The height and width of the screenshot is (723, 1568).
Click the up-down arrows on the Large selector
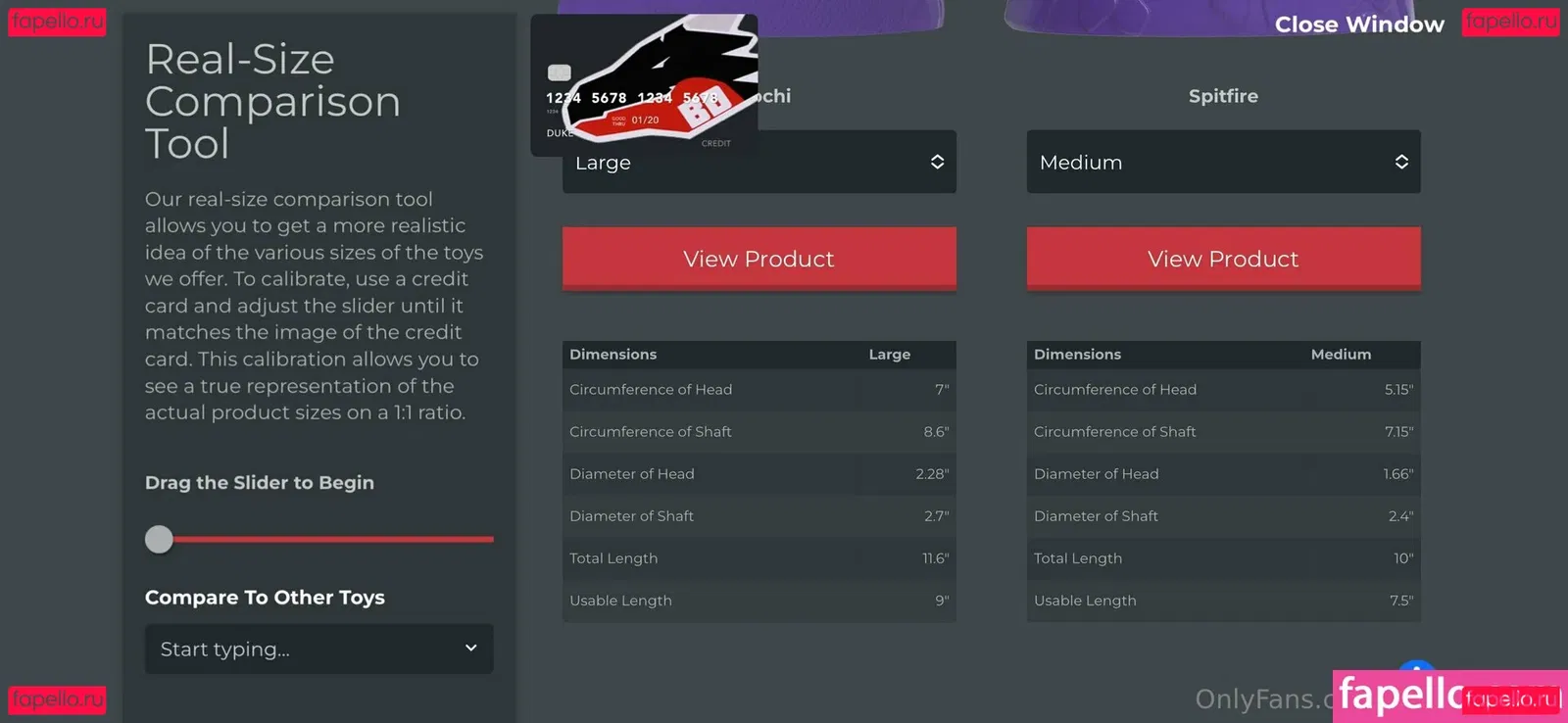(x=937, y=162)
